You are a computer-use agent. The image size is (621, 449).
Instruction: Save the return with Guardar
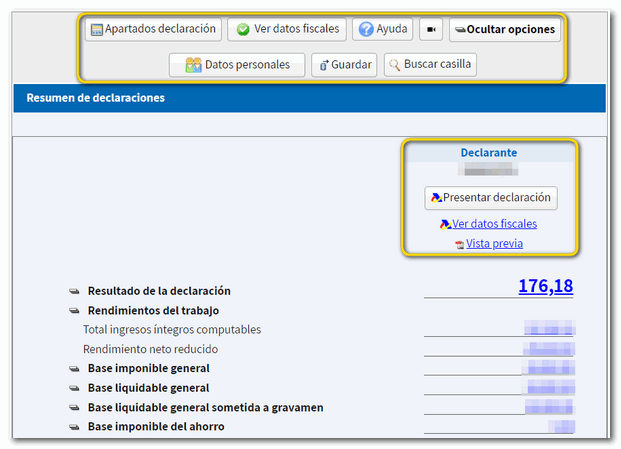click(x=344, y=65)
